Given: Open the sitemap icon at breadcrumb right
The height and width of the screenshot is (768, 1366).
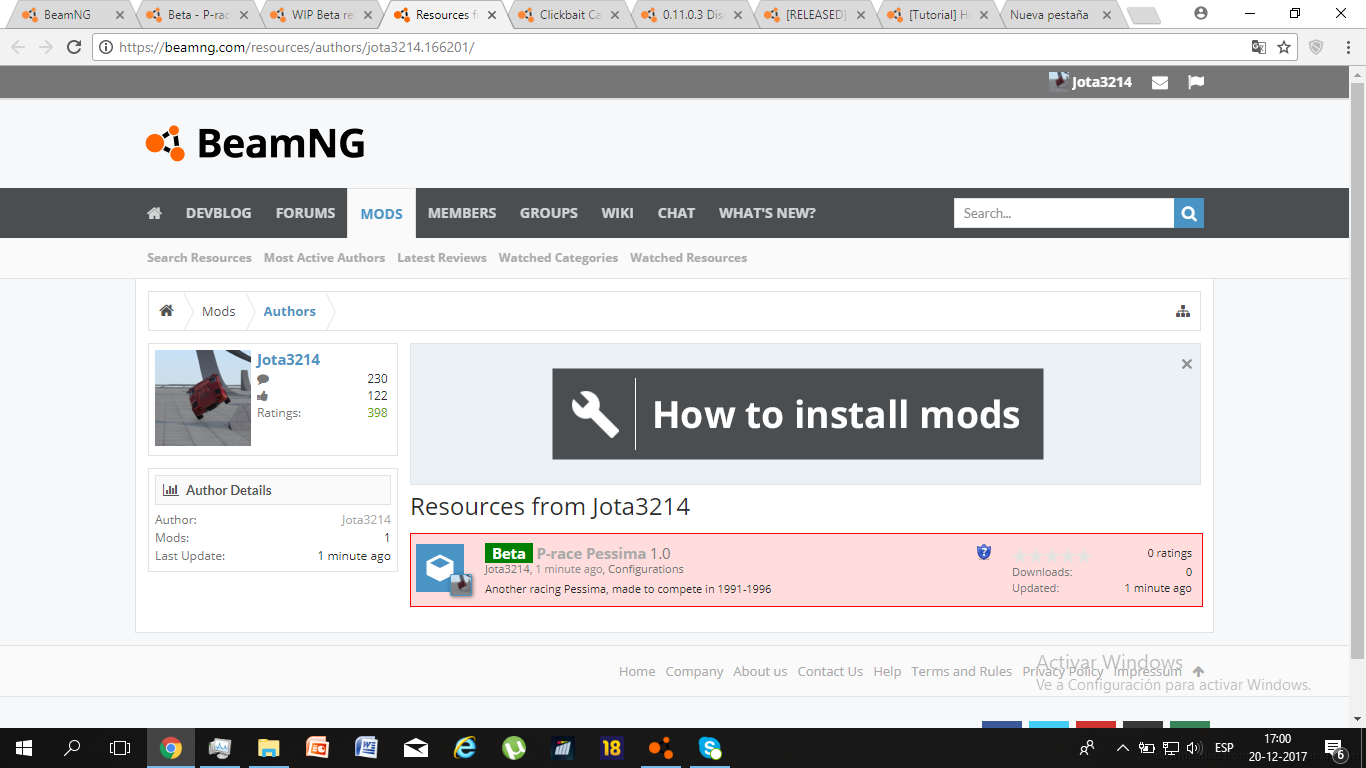Looking at the screenshot, I should point(1183,311).
